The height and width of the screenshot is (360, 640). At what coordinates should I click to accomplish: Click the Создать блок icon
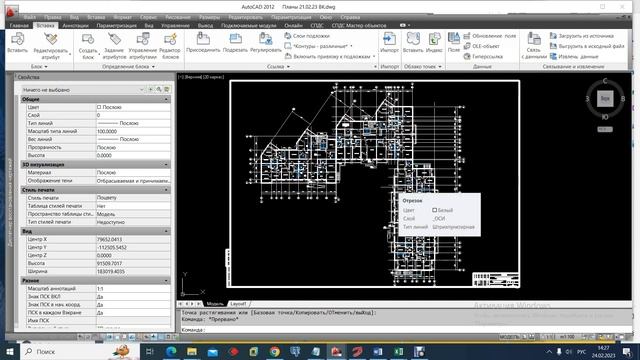[x=87, y=40]
